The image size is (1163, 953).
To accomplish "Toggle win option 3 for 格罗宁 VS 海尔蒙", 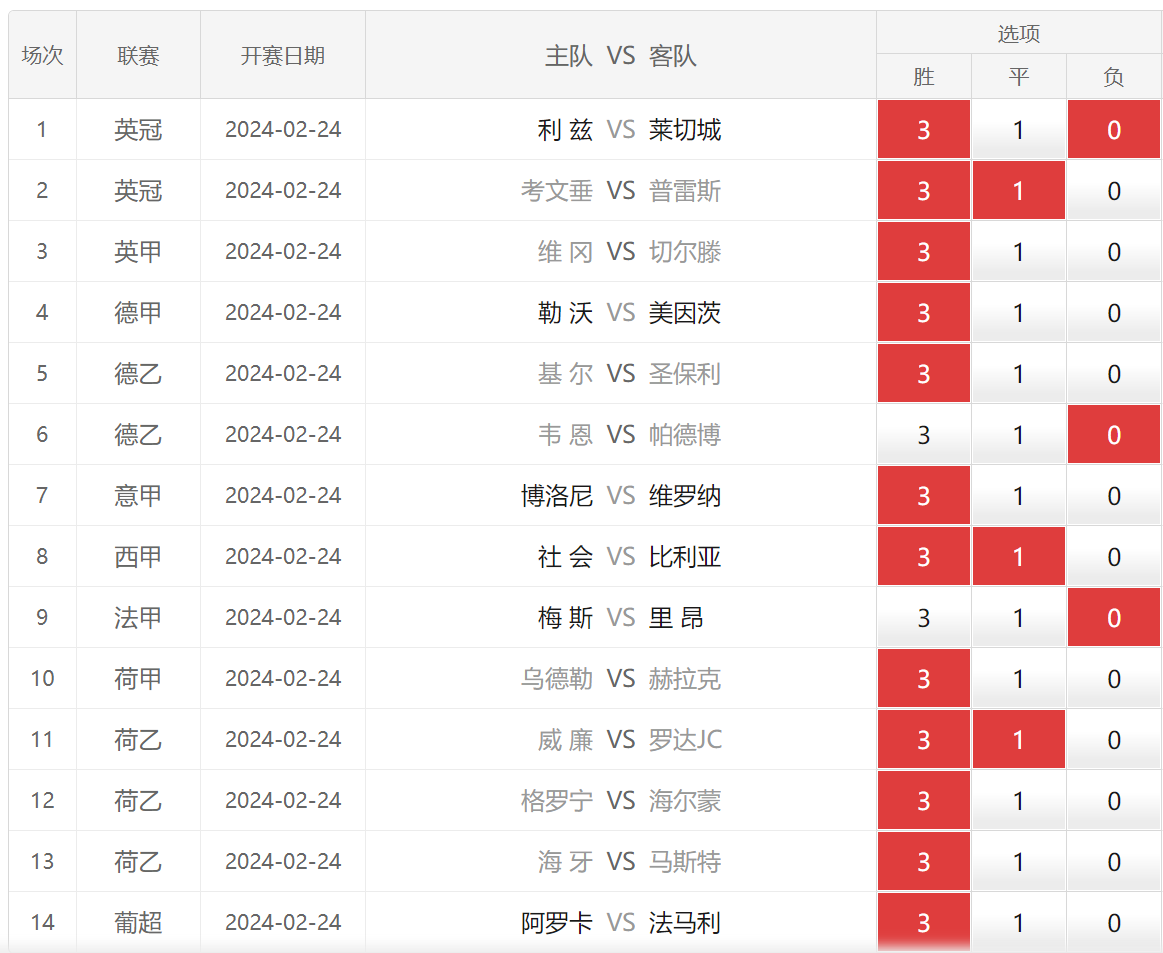I will click(x=923, y=800).
